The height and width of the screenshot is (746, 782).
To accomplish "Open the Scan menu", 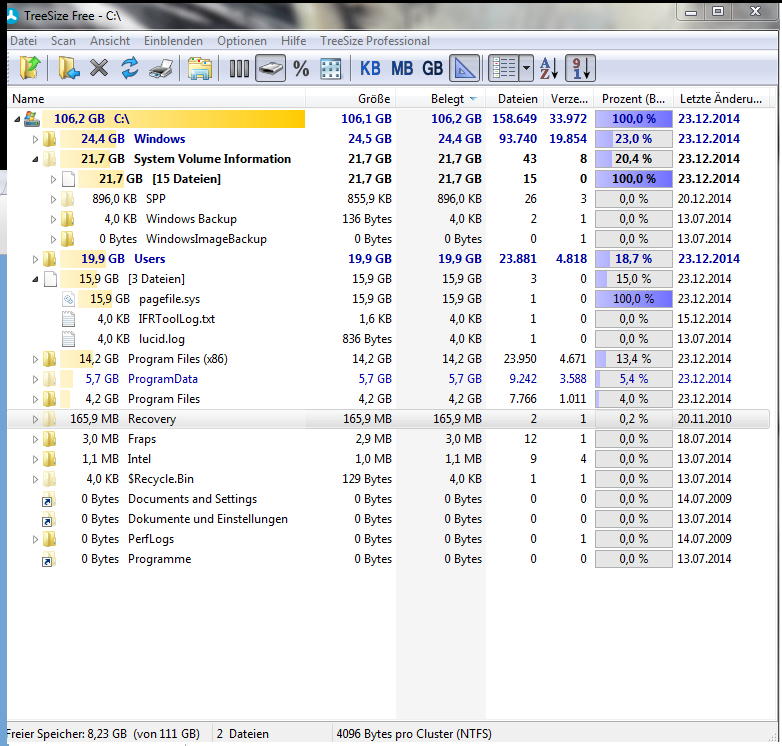I will 63,41.
